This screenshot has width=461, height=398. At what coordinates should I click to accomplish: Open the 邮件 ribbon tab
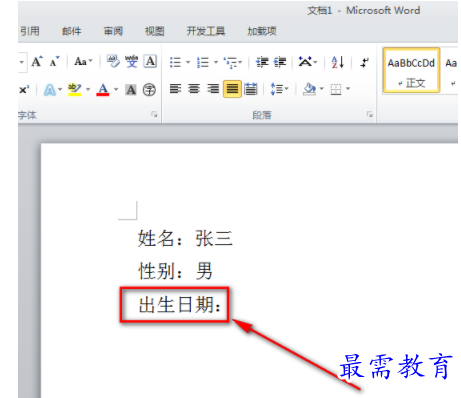click(x=72, y=31)
